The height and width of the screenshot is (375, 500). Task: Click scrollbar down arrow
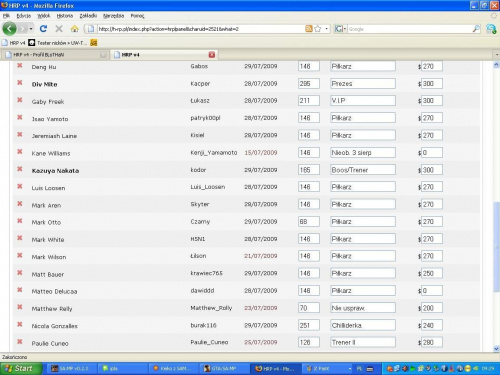coord(496,349)
